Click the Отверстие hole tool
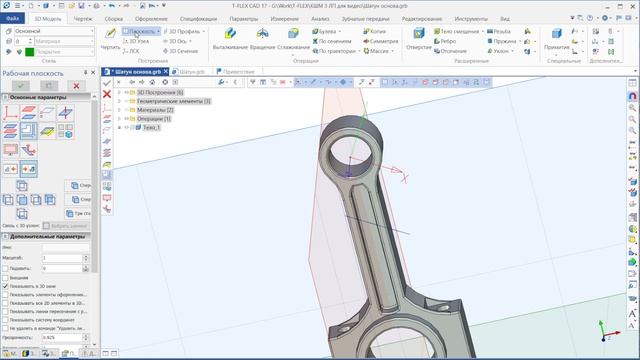The width and height of the screenshot is (640, 360). click(x=419, y=33)
